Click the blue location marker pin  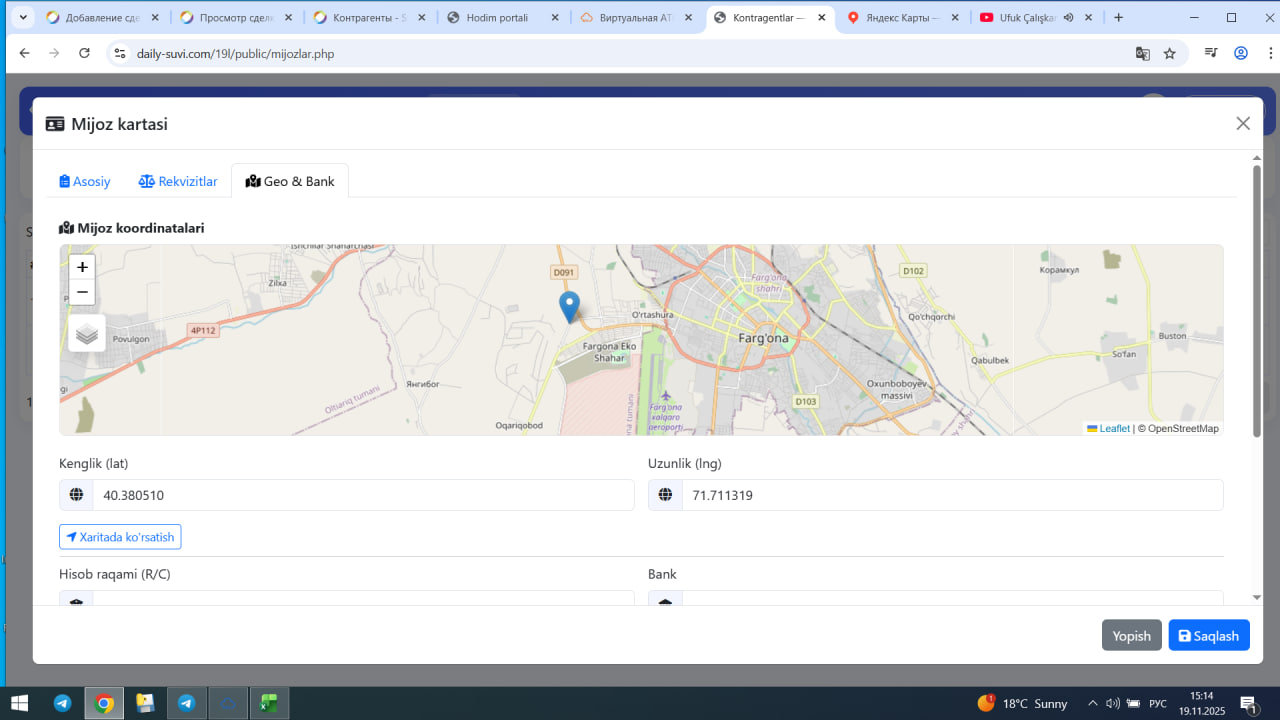pos(569,306)
